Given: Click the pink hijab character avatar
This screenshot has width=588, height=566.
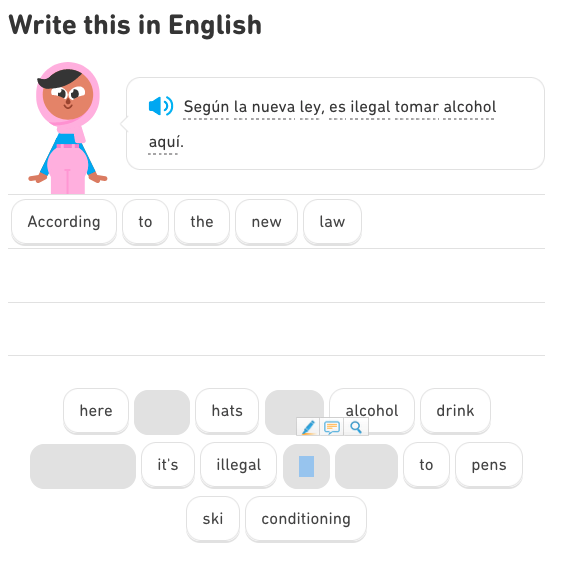Looking at the screenshot, I should [68, 129].
